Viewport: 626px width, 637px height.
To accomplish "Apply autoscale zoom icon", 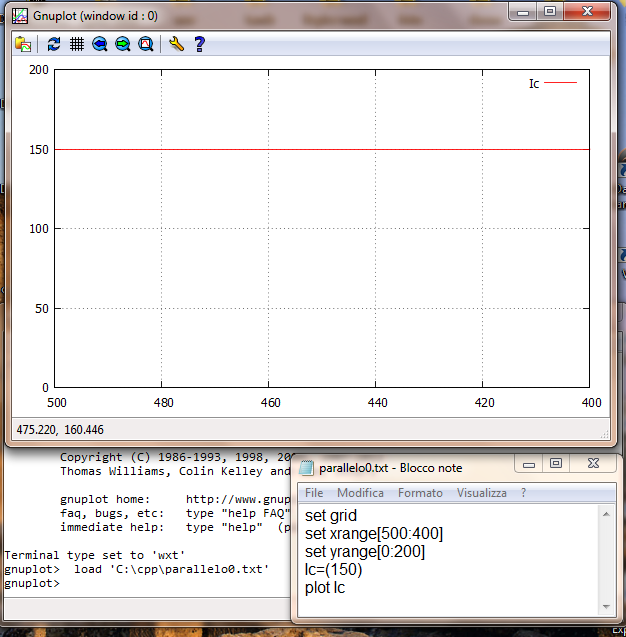I will [x=146, y=44].
